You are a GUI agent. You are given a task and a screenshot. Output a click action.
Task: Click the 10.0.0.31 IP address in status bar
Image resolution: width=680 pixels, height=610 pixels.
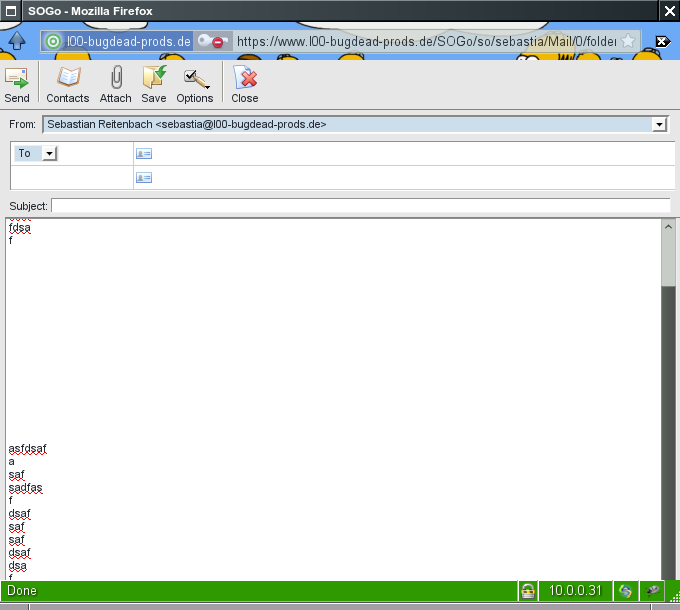(x=575, y=591)
